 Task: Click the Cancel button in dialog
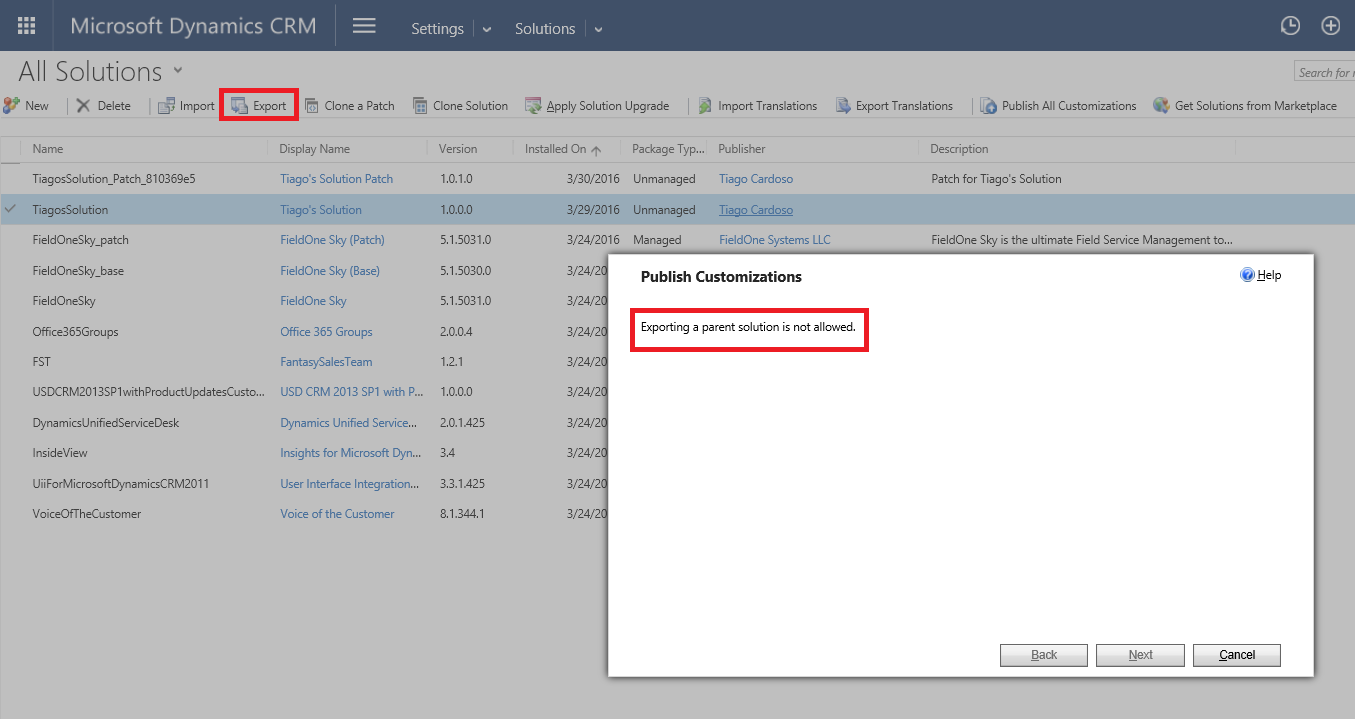pyautogui.click(x=1236, y=655)
